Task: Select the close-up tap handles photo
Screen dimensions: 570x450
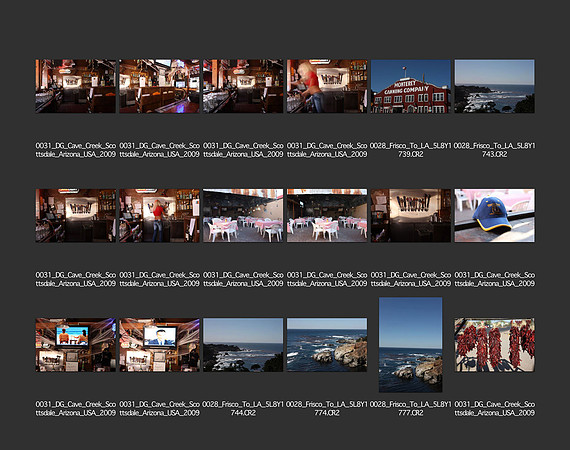Action: pos(410,215)
